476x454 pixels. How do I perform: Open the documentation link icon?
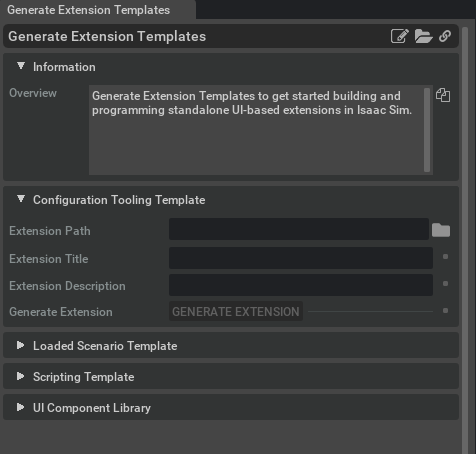(x=445, y=36)
